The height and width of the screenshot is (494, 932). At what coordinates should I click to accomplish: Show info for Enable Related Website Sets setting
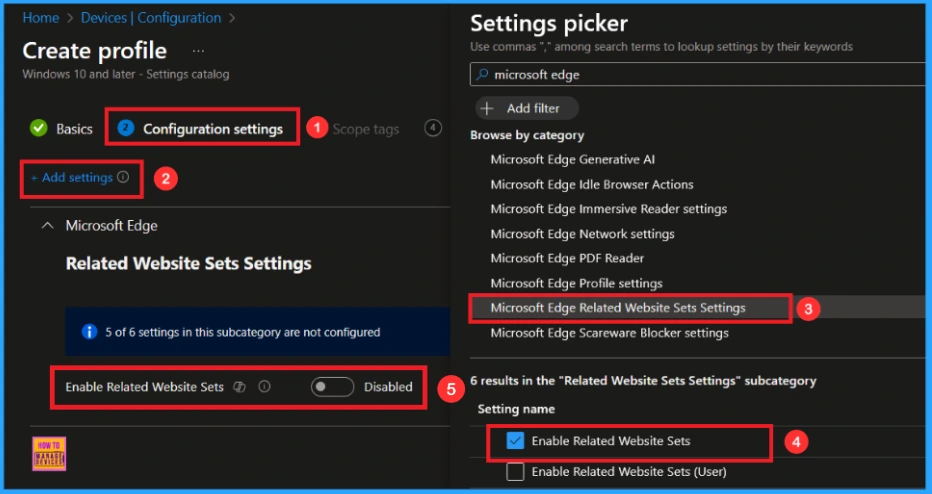[x=265, y=387]
